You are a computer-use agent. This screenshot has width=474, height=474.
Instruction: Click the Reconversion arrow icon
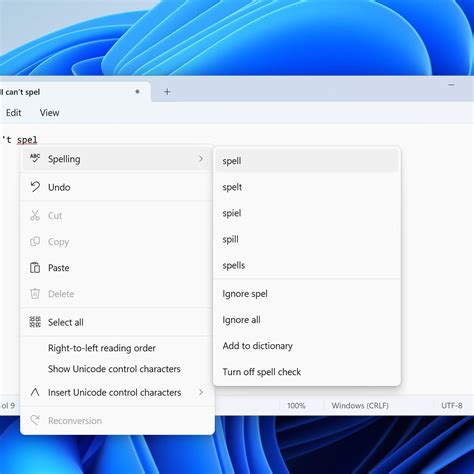35,420
